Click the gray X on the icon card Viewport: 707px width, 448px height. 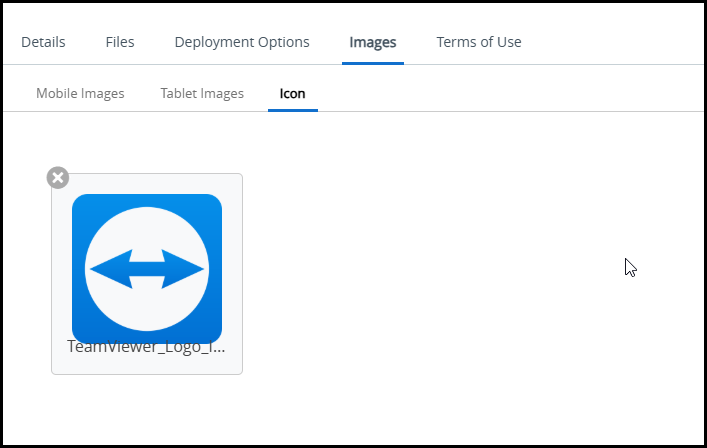58,177
